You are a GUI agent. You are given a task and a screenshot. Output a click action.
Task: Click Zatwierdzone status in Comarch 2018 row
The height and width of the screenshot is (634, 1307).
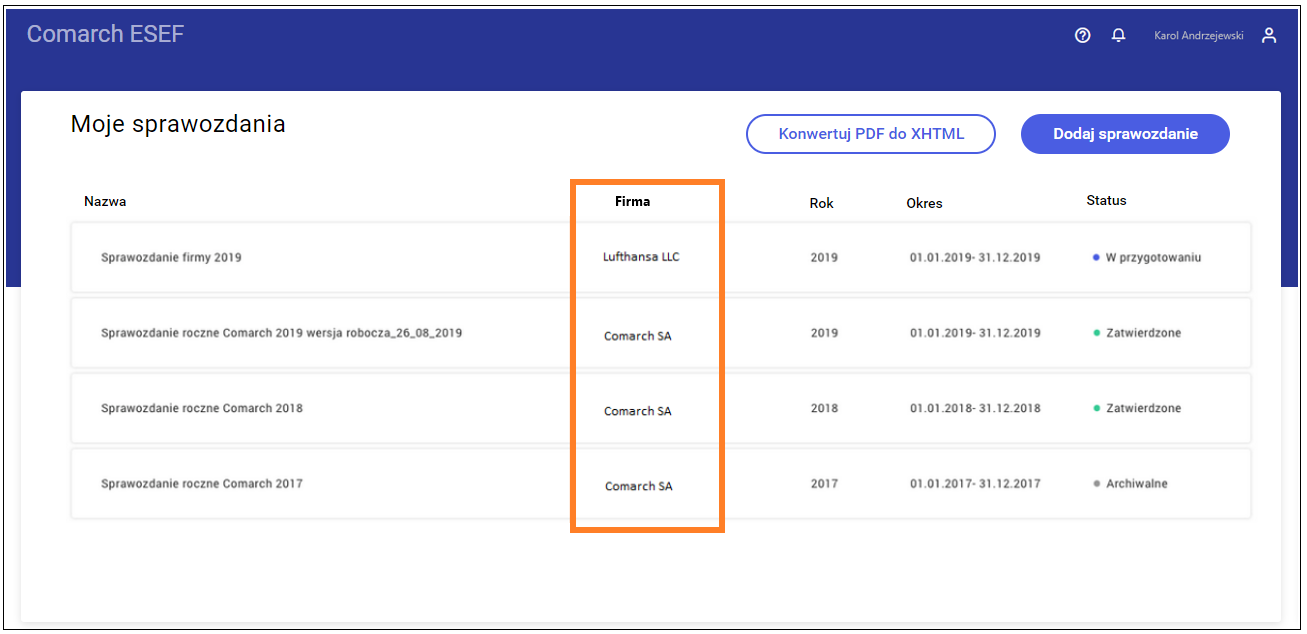point(1138,408)
